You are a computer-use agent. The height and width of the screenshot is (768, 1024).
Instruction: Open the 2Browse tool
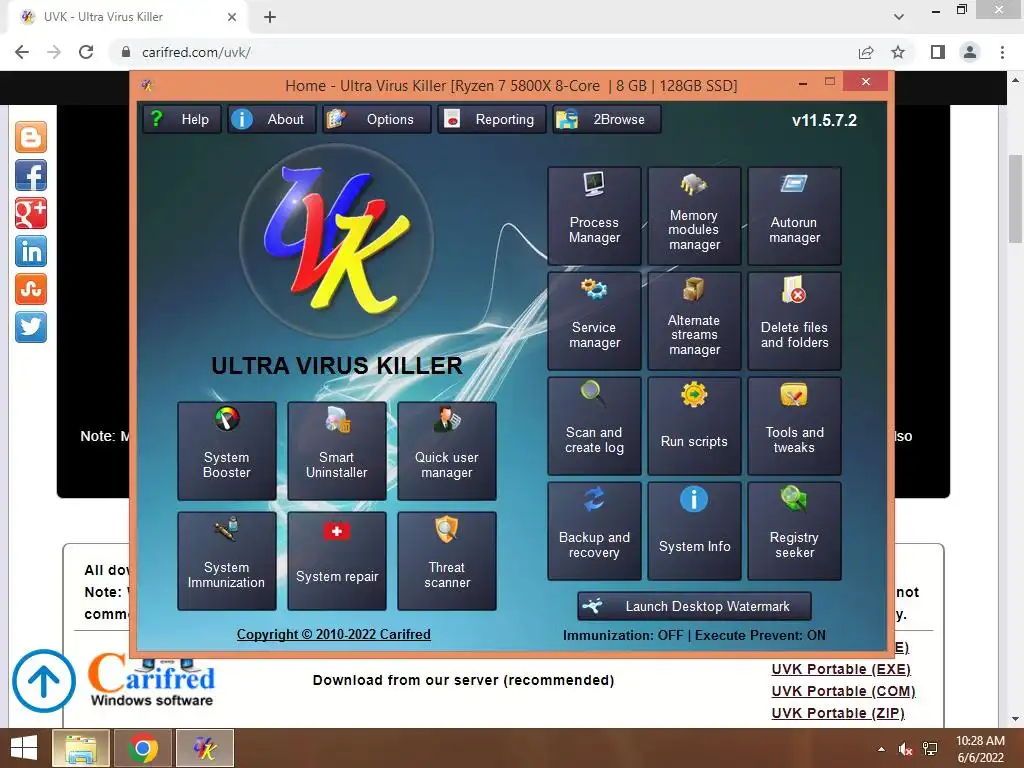tap(607, 120)
